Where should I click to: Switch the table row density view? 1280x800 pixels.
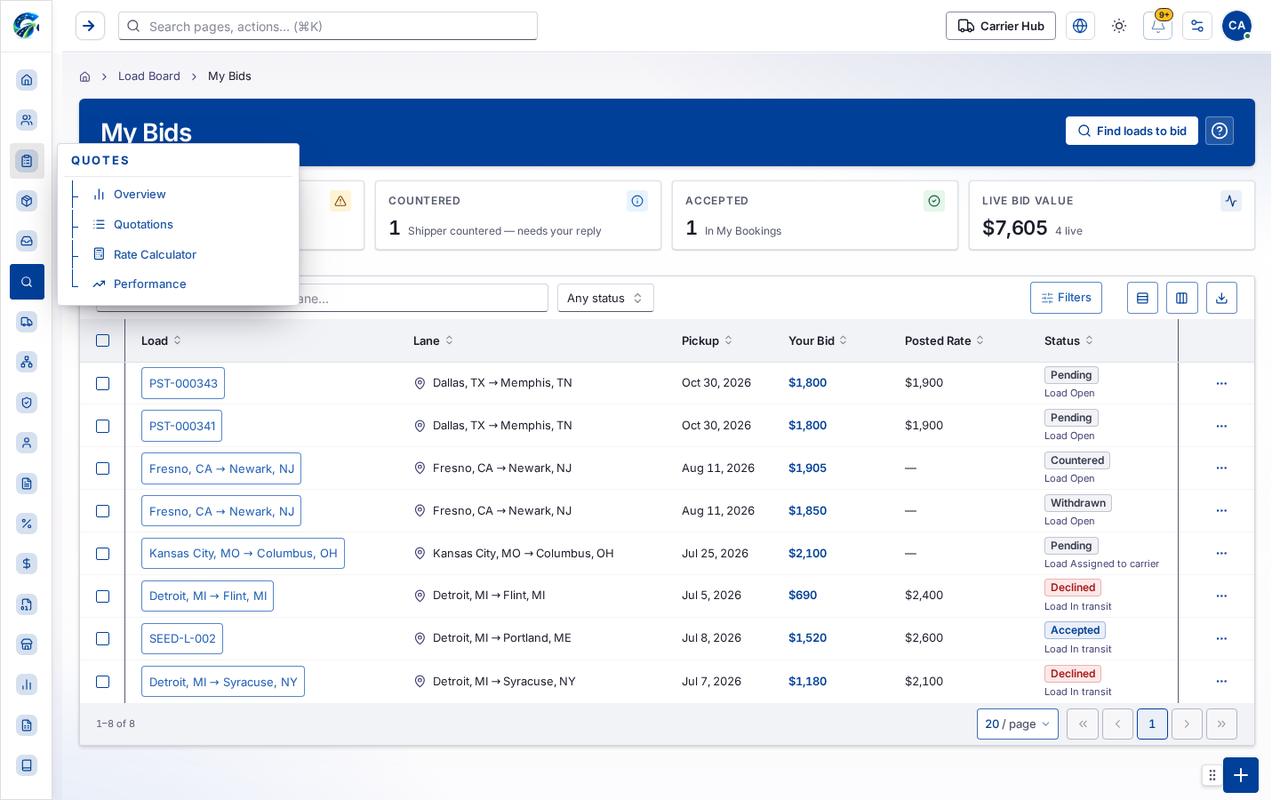click(x=1143, y=298)
